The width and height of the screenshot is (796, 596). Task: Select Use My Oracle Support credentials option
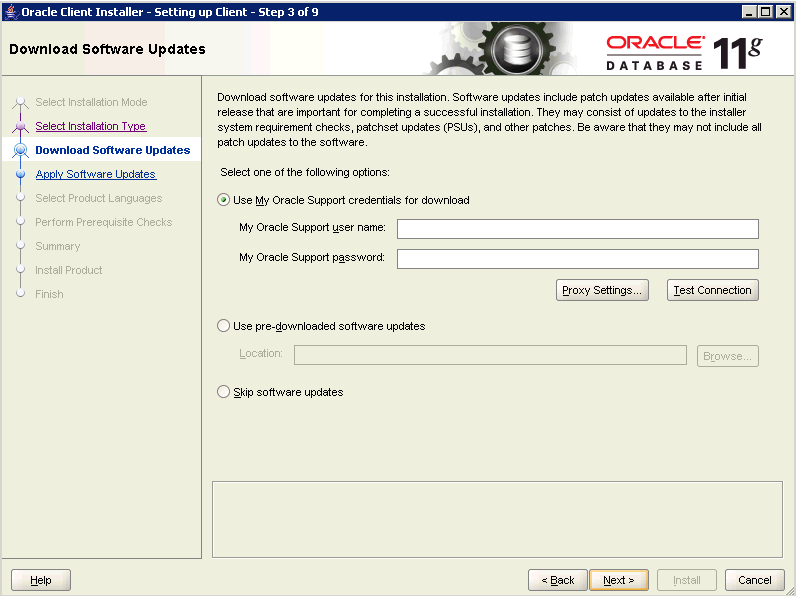224,200
